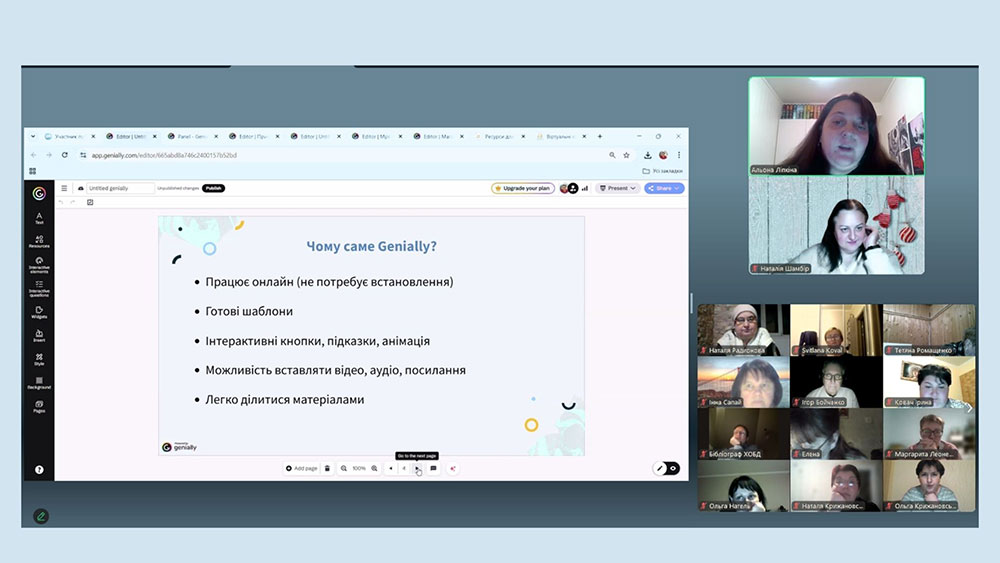1000x563 pixels.
Task: Open the Style panel
Action: tap(39, 359)
